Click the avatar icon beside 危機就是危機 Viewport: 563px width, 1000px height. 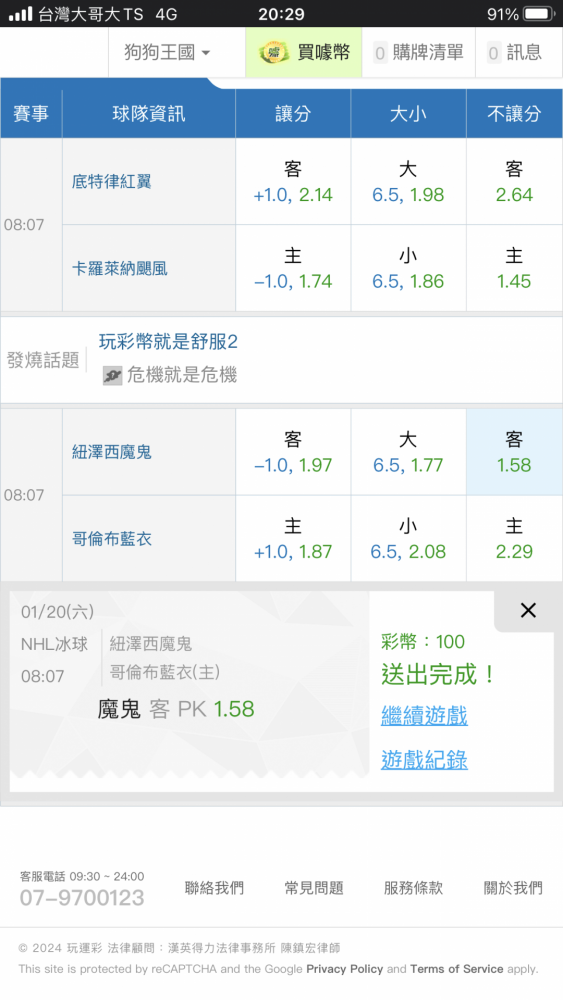click(x=112, y=376)
